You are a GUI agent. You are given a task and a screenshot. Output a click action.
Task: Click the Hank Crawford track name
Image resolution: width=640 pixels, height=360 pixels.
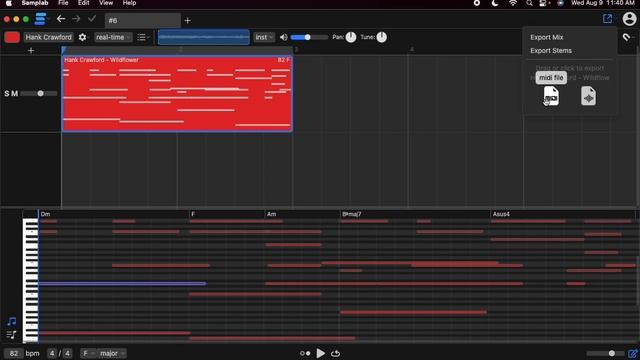(49, 37)
